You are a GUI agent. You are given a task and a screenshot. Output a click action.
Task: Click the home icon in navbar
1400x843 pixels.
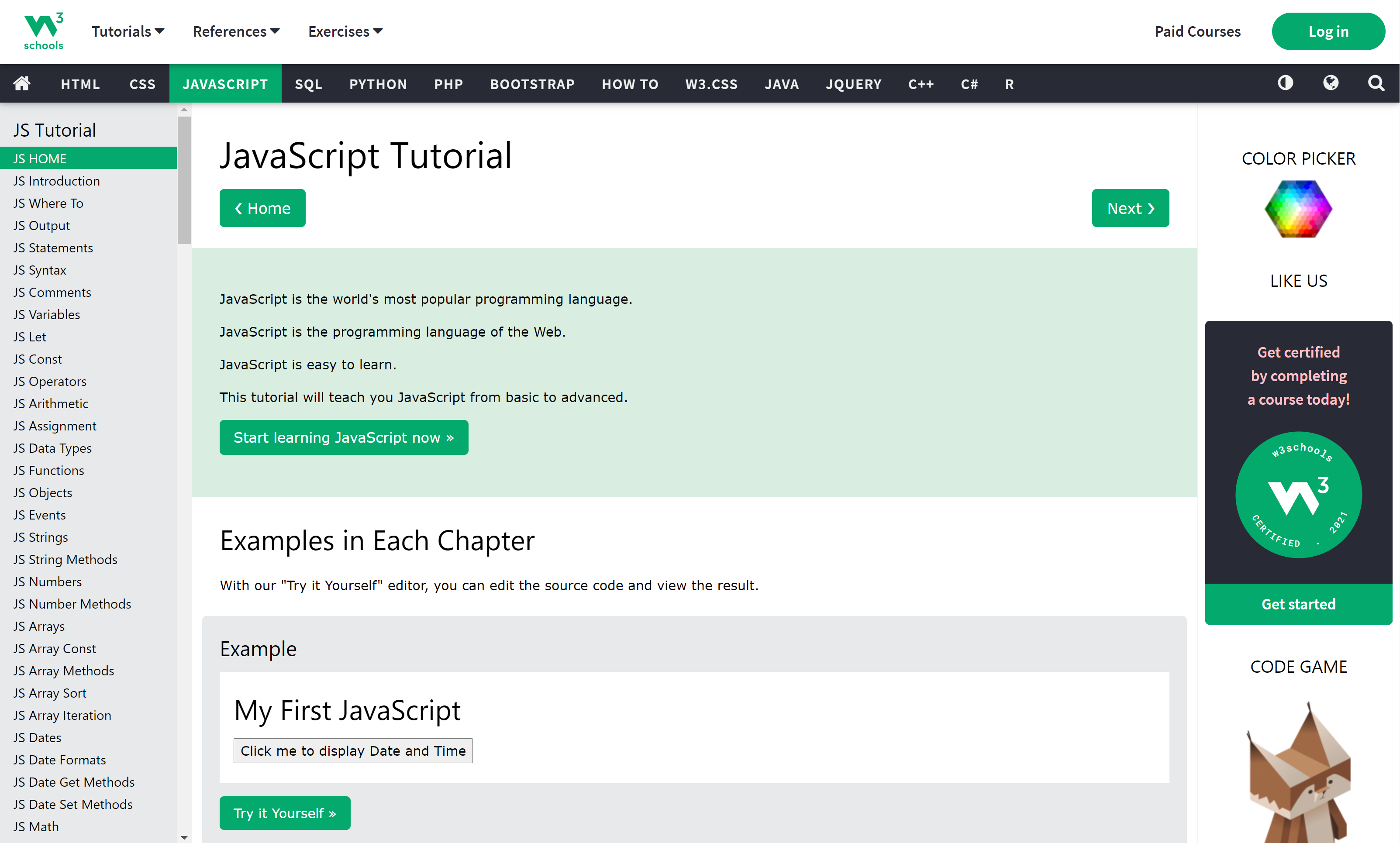(21, 83)
